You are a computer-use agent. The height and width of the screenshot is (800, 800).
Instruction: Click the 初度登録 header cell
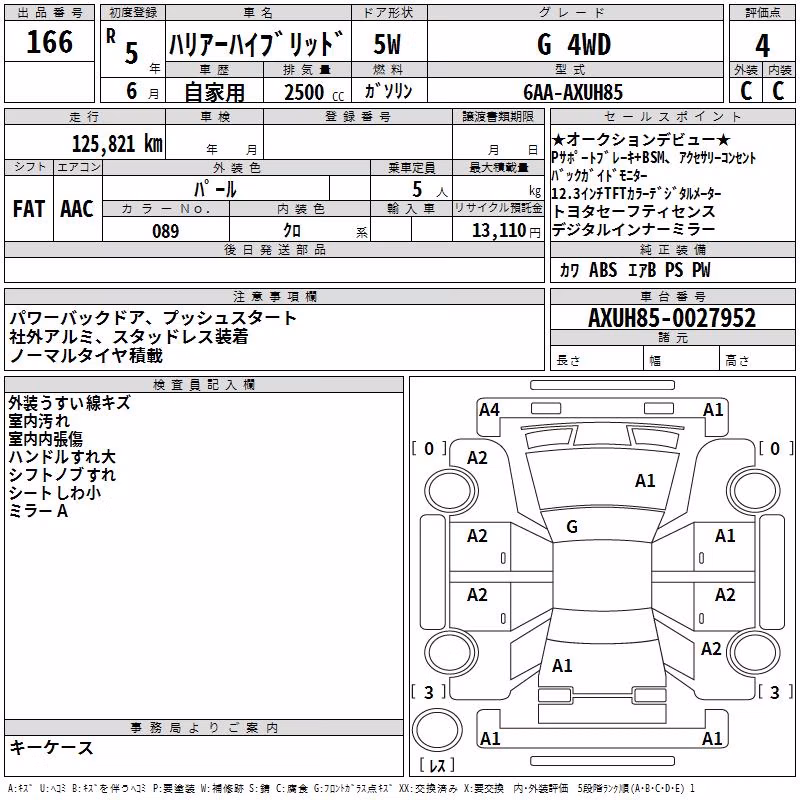133,13
